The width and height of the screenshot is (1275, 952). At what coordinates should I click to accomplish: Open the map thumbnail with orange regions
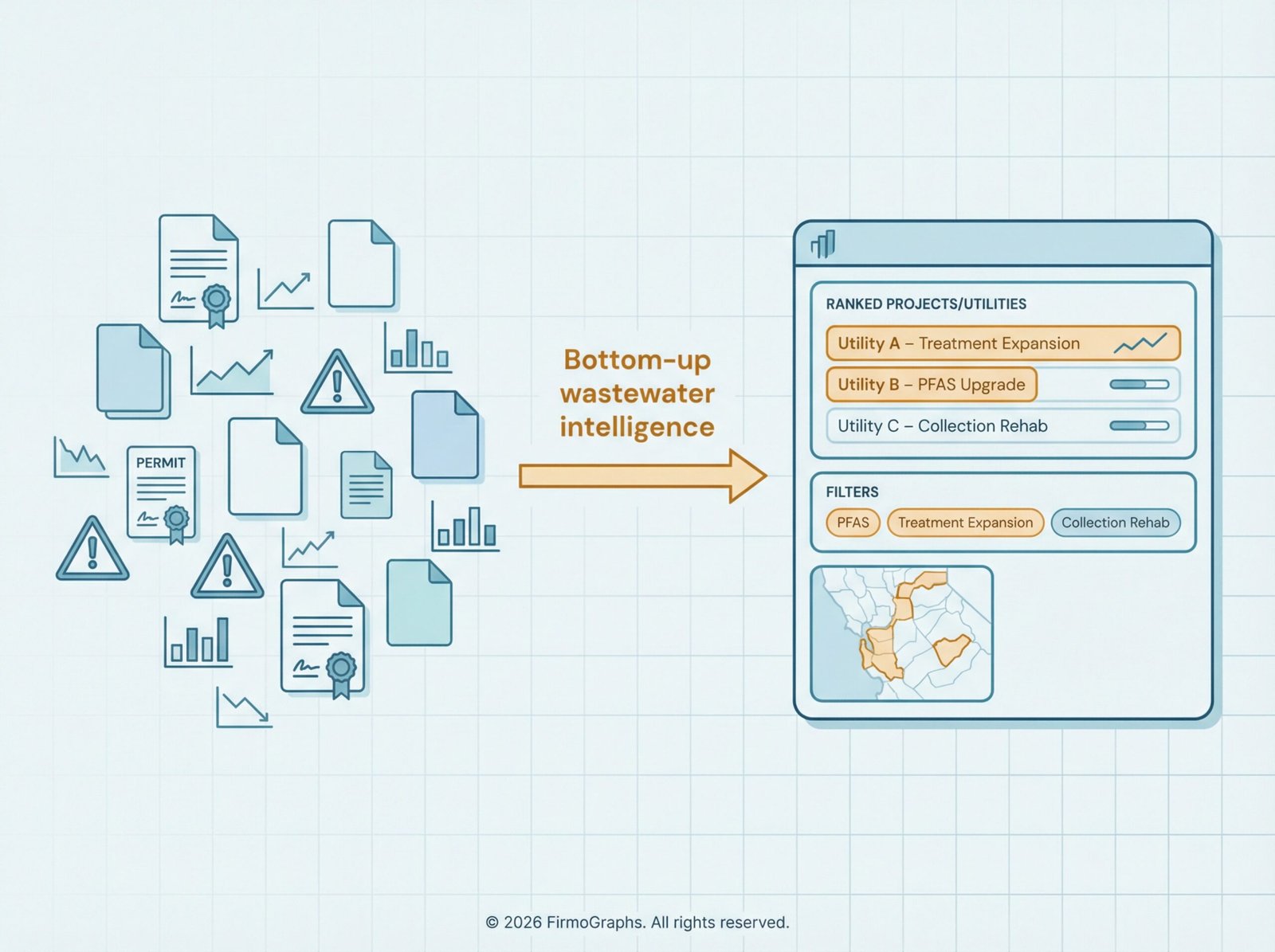pos(901,634)
